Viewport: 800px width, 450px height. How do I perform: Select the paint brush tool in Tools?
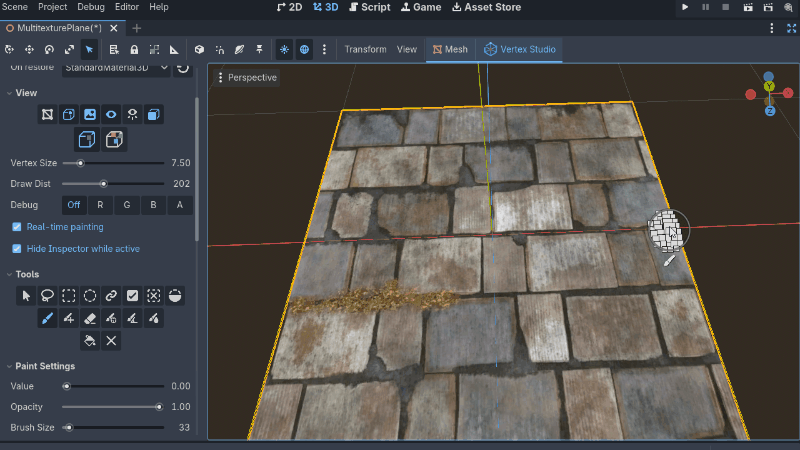(47, 318)
